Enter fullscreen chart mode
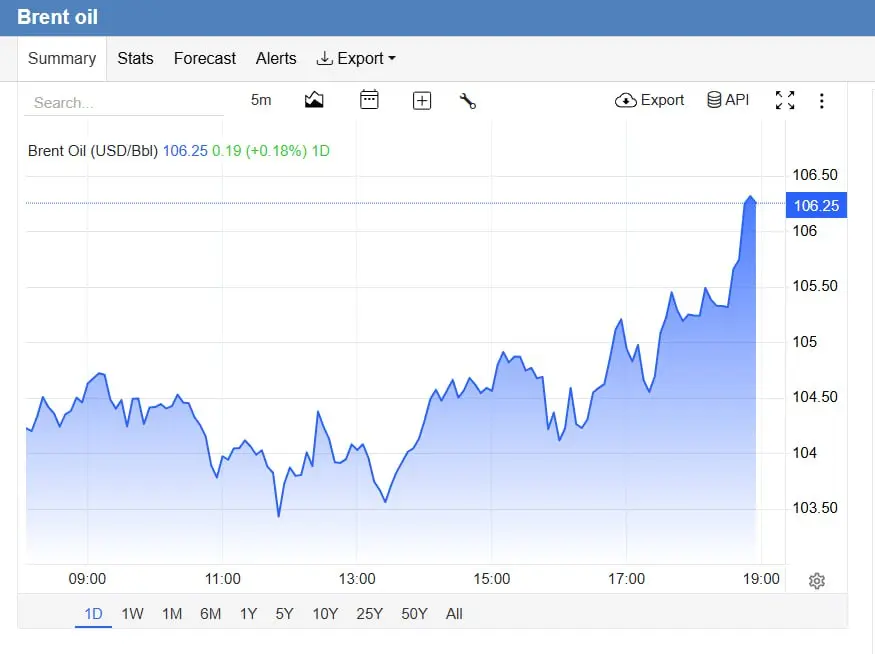875x654 pixels. [785, 100]
